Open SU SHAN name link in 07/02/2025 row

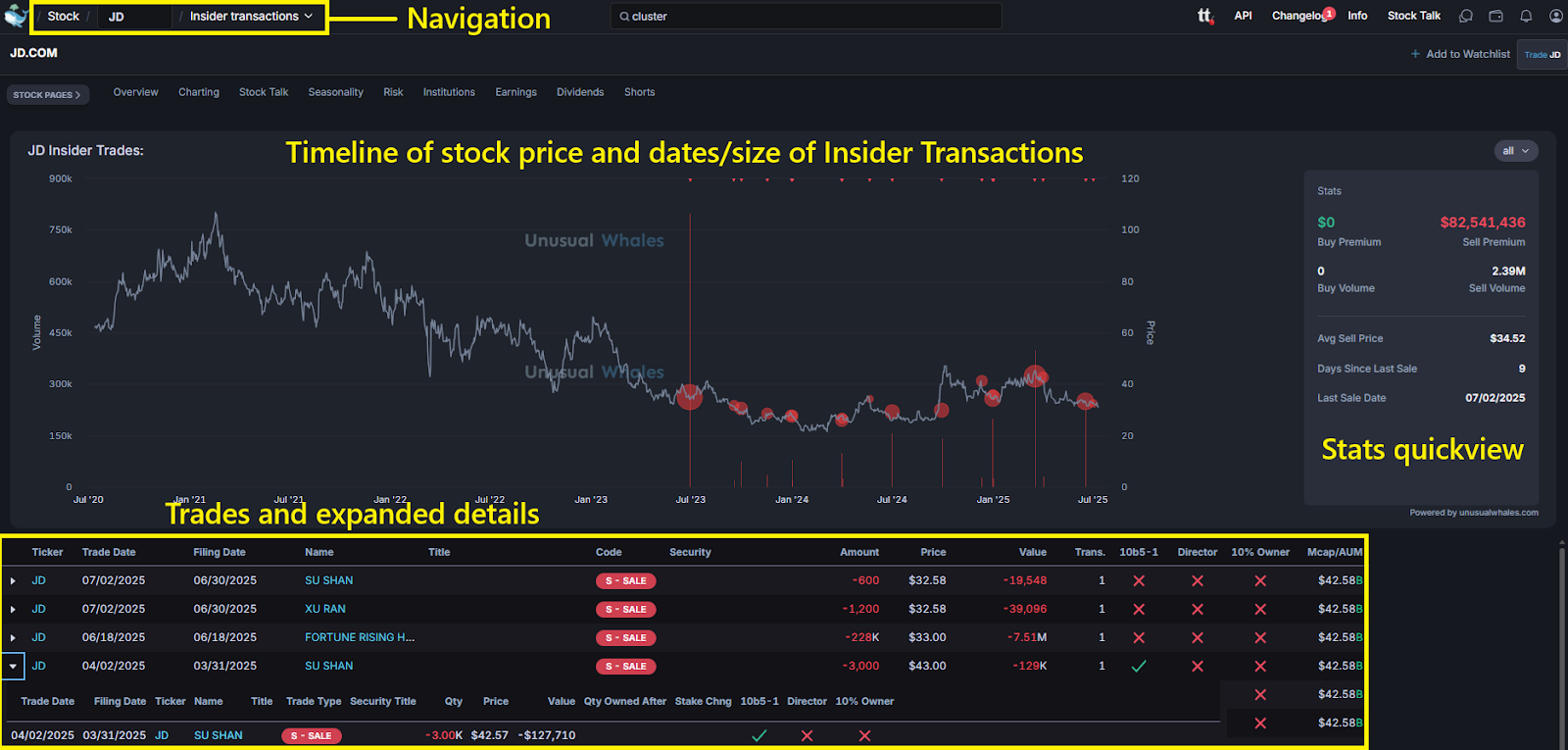click(x=328, y=580)
